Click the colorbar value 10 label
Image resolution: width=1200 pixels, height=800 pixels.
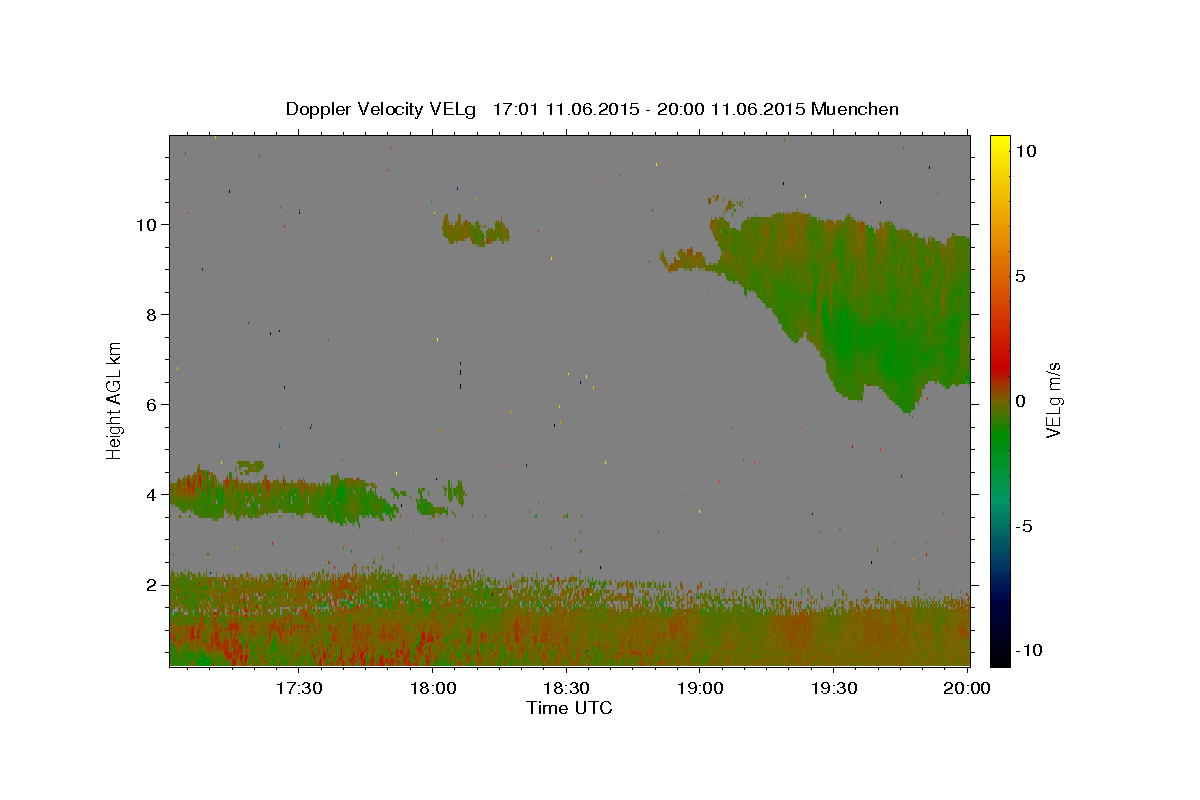tap(1025, 150)
